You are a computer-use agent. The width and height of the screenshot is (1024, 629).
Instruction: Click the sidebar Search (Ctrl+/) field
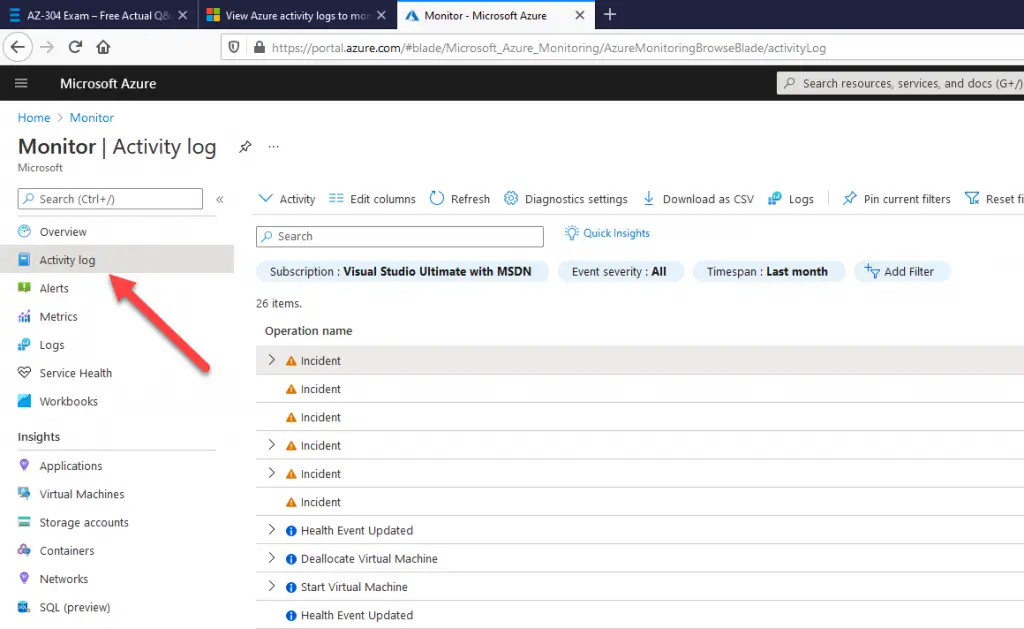coord(110,199)
